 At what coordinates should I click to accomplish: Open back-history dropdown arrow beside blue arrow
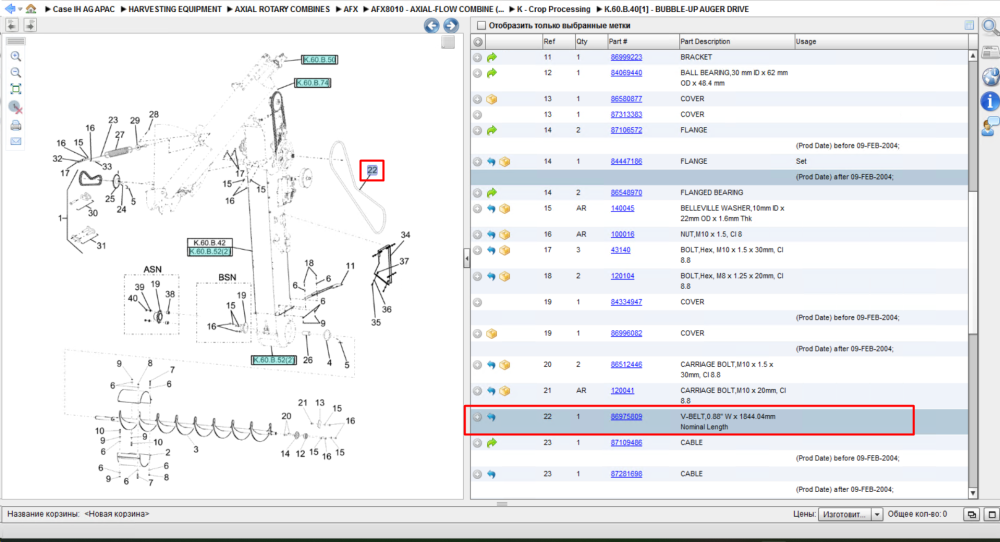point(20,9)
